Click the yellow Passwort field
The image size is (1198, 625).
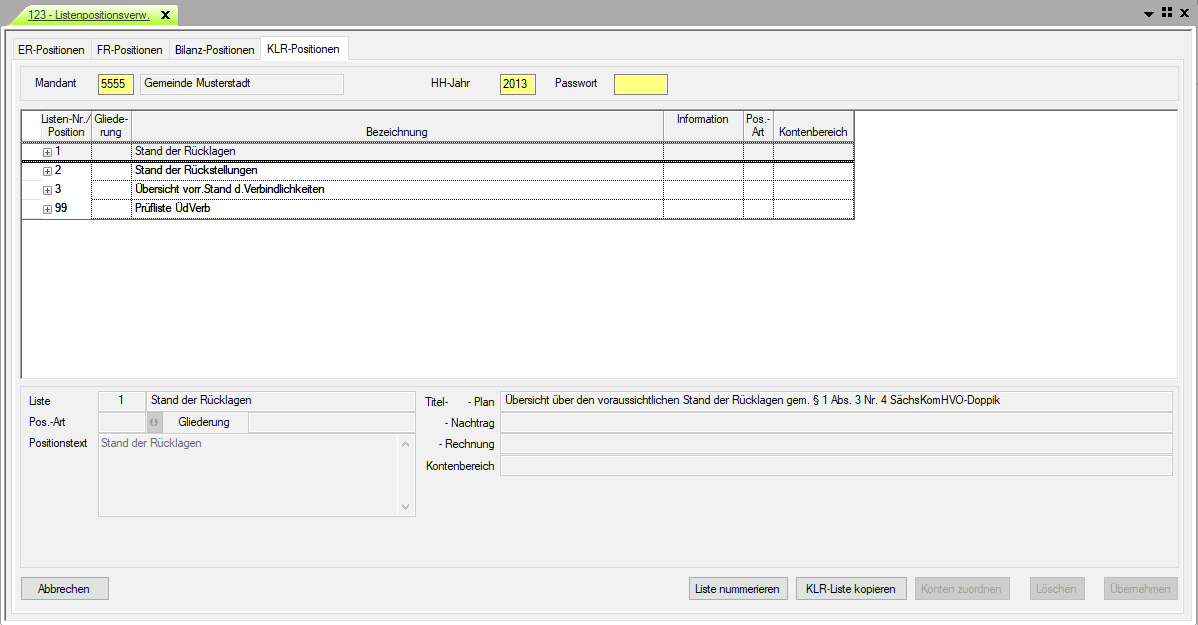click(x=640, y=84)
